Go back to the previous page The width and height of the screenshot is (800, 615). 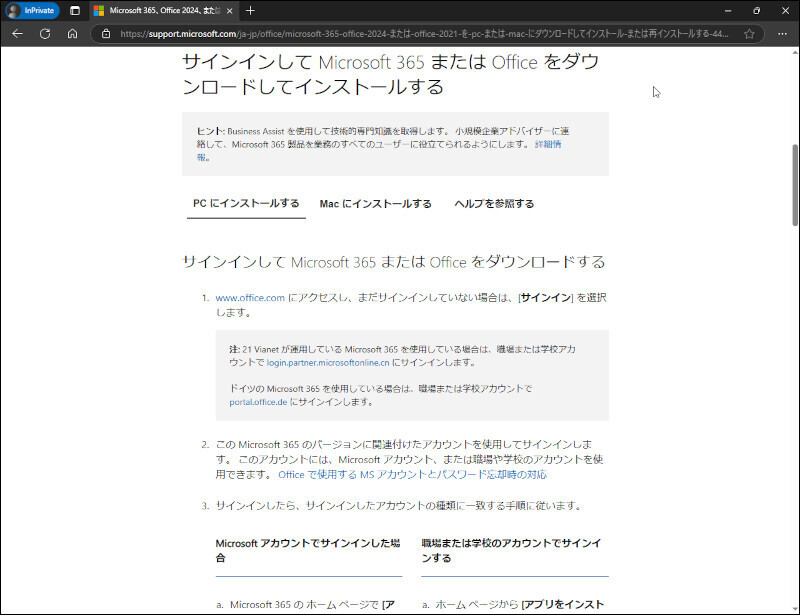click(x=18, y=34)
